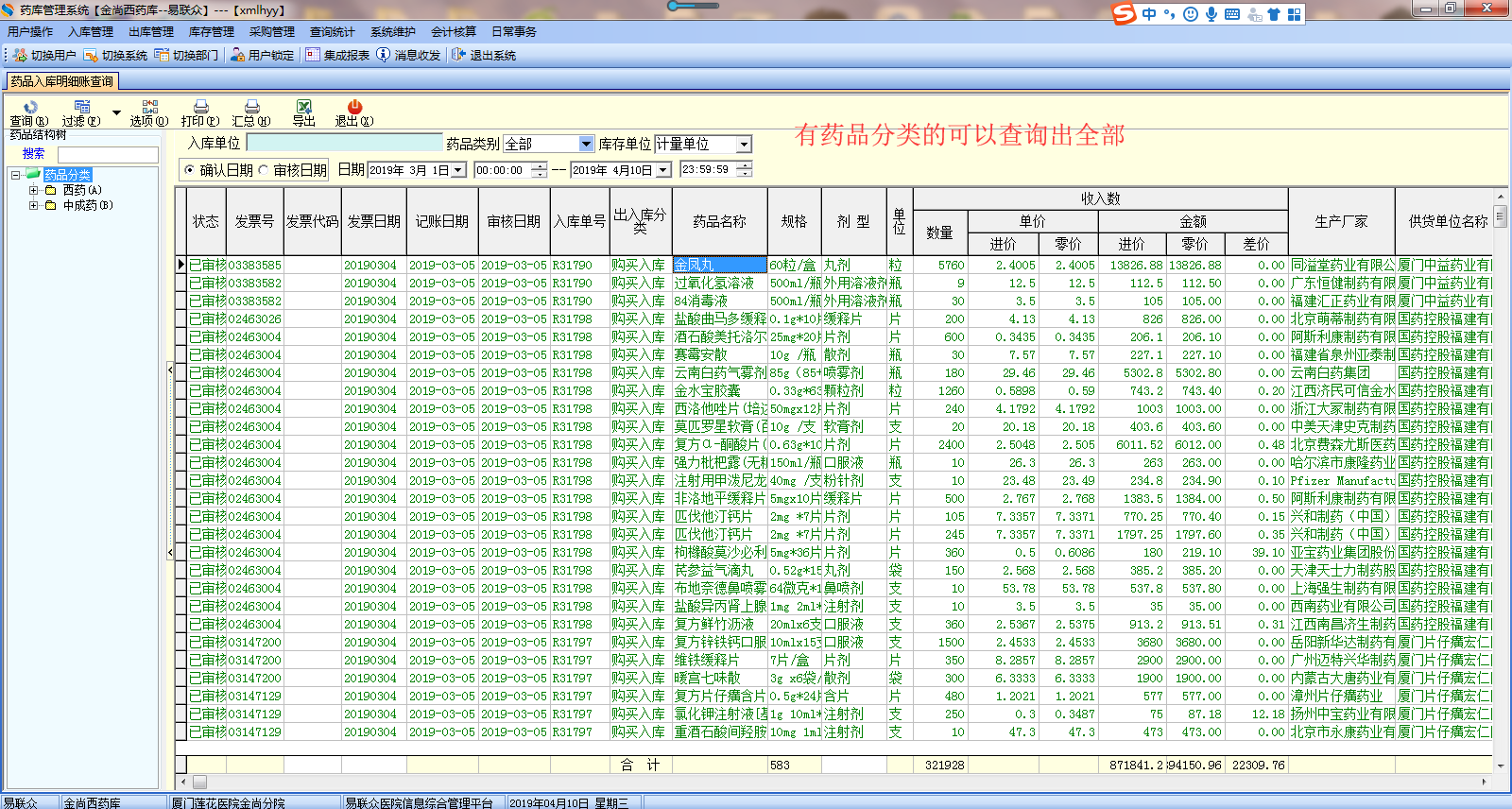This screenshot has height=809, width=1512.
Task: Open the 用户操作 menu
Action: [x=30, y=32]
